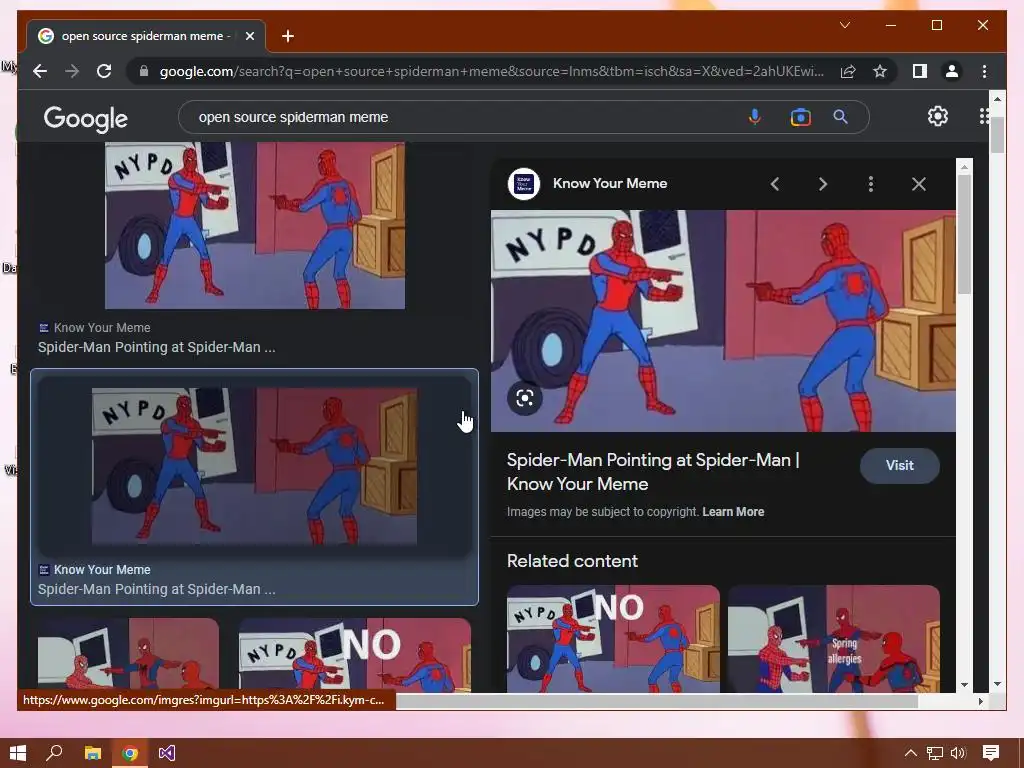The image size is (1024, 768).
Task: Switch to Chrome on the taskbar
Action: pyautogui.click(x=130, y=753)
